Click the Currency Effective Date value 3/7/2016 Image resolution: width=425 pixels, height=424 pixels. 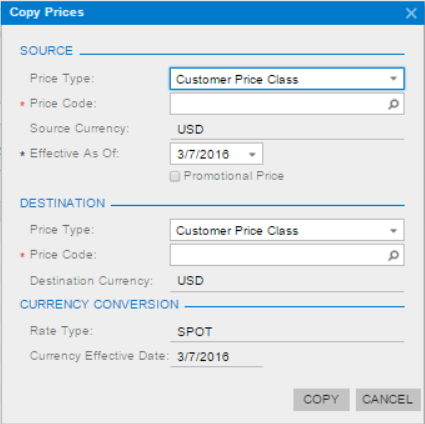tap(203, 357)
